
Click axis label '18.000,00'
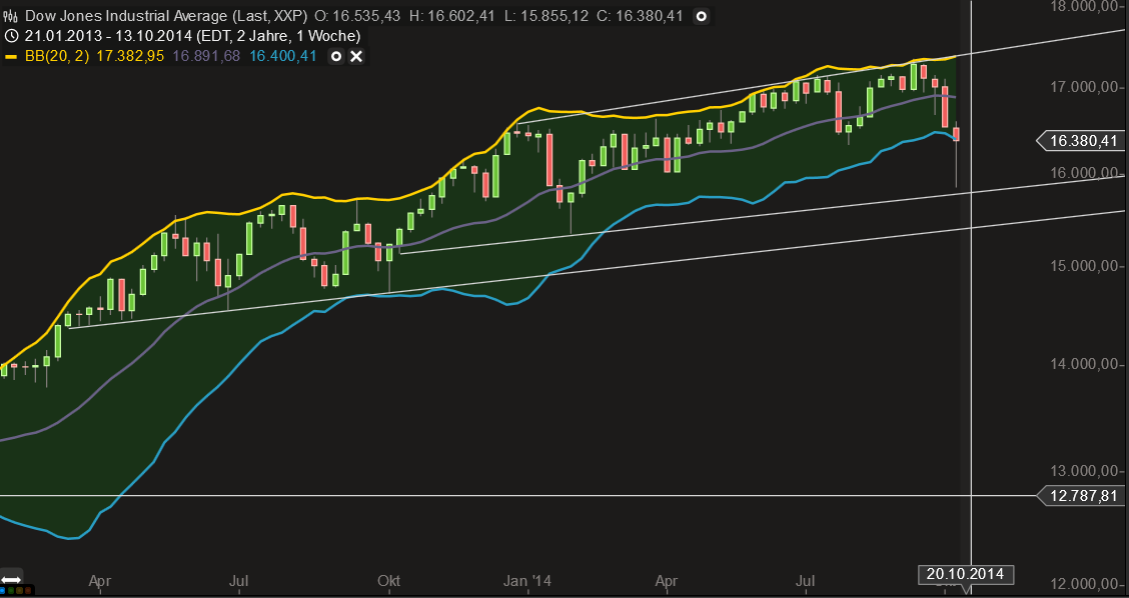[x=1085, y=6]
